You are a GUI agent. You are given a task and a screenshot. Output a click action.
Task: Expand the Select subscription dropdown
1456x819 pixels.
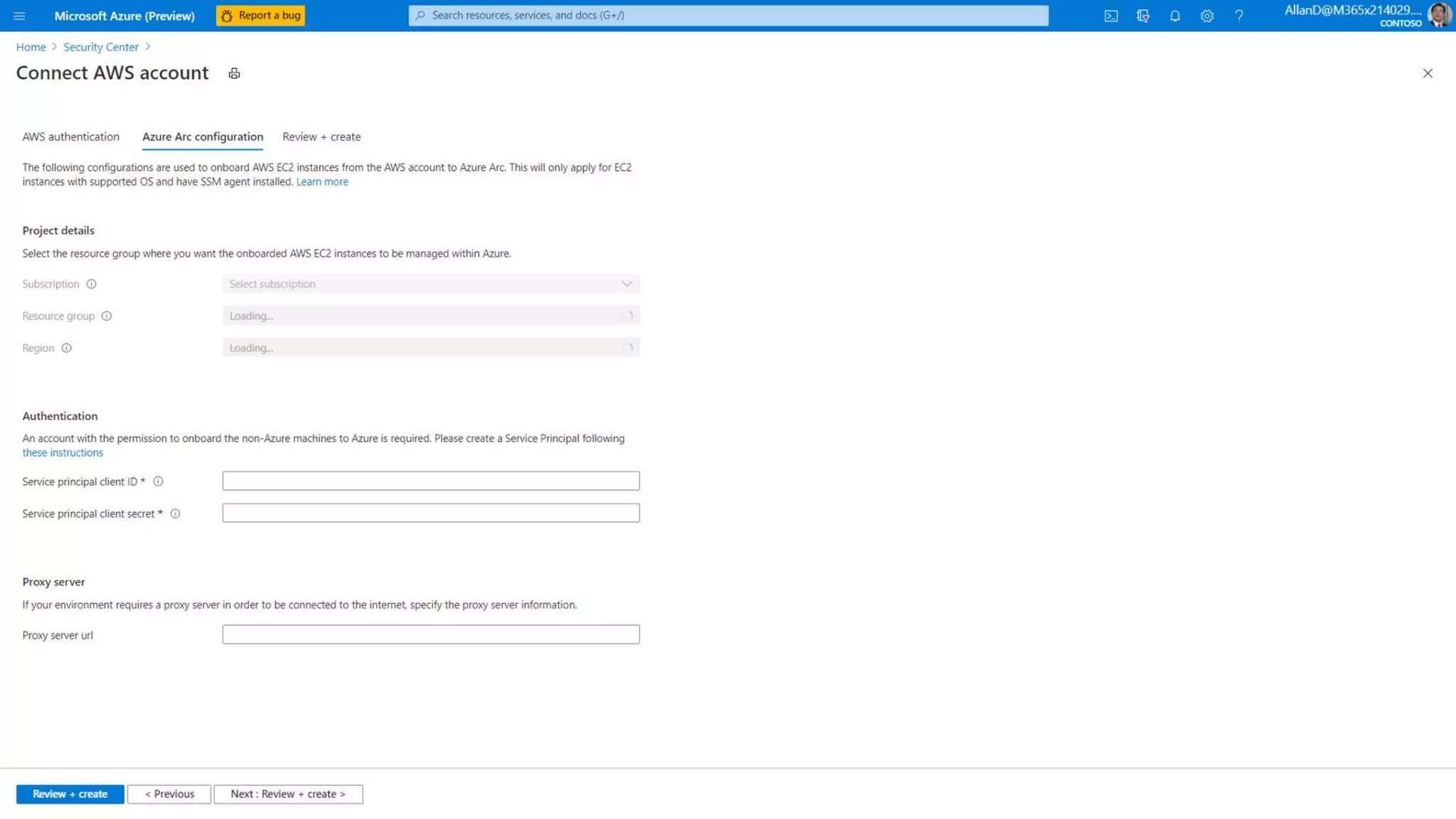[x=430, y=284]
